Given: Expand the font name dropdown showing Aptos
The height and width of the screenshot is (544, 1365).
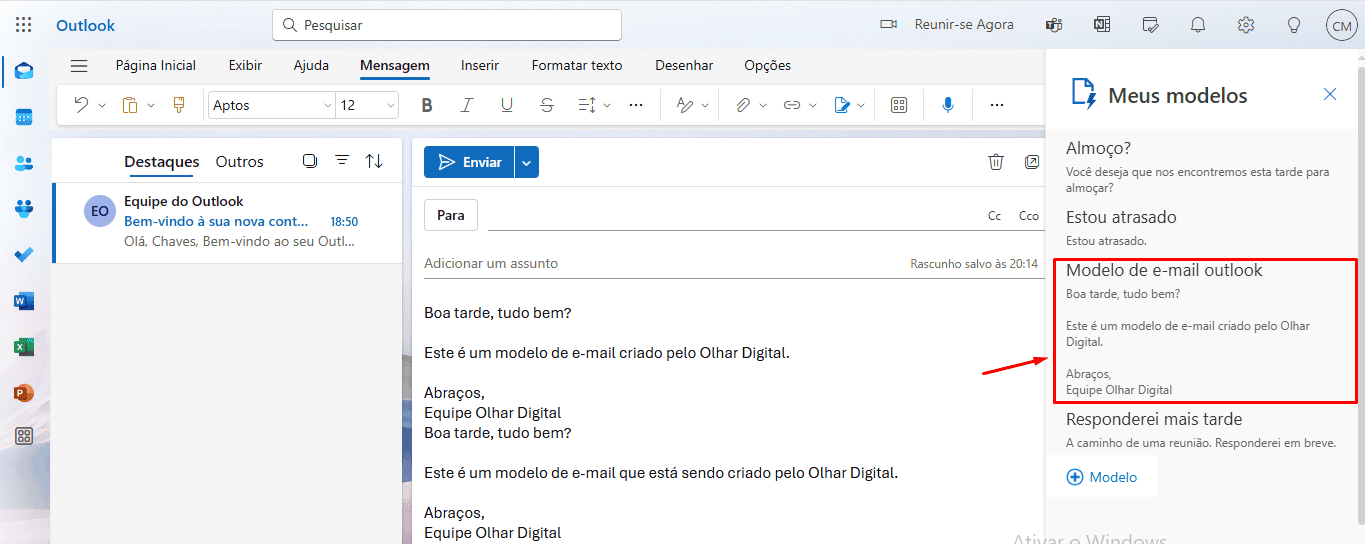Looking at the screenshot, I should coord(272,105).
